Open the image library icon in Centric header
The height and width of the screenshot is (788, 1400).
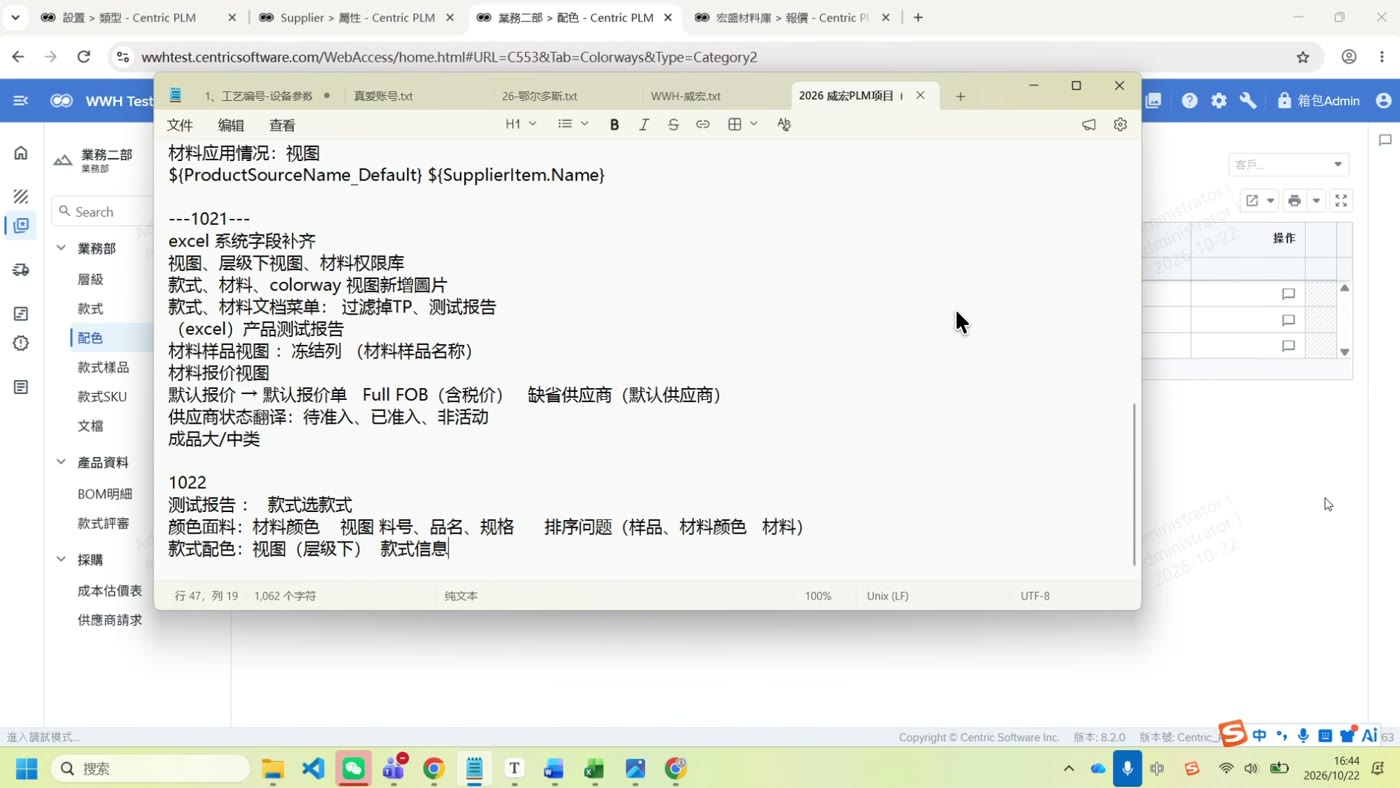(1154, 101)
